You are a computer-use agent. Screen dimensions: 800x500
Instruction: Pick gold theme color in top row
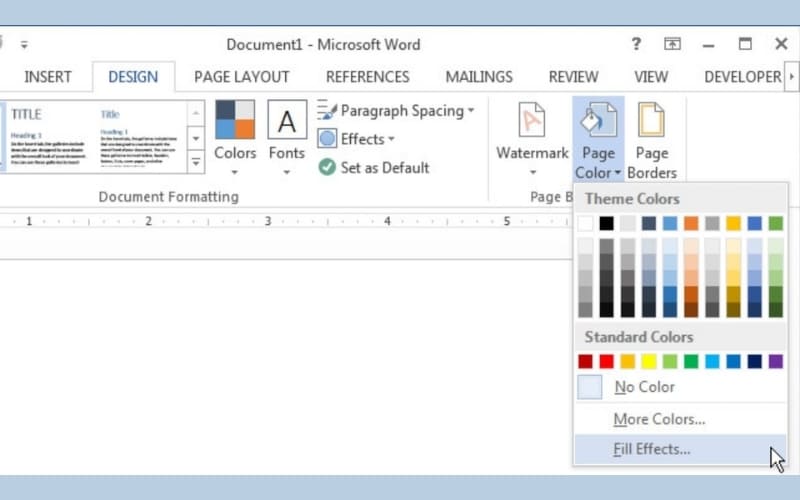point(733,223)
